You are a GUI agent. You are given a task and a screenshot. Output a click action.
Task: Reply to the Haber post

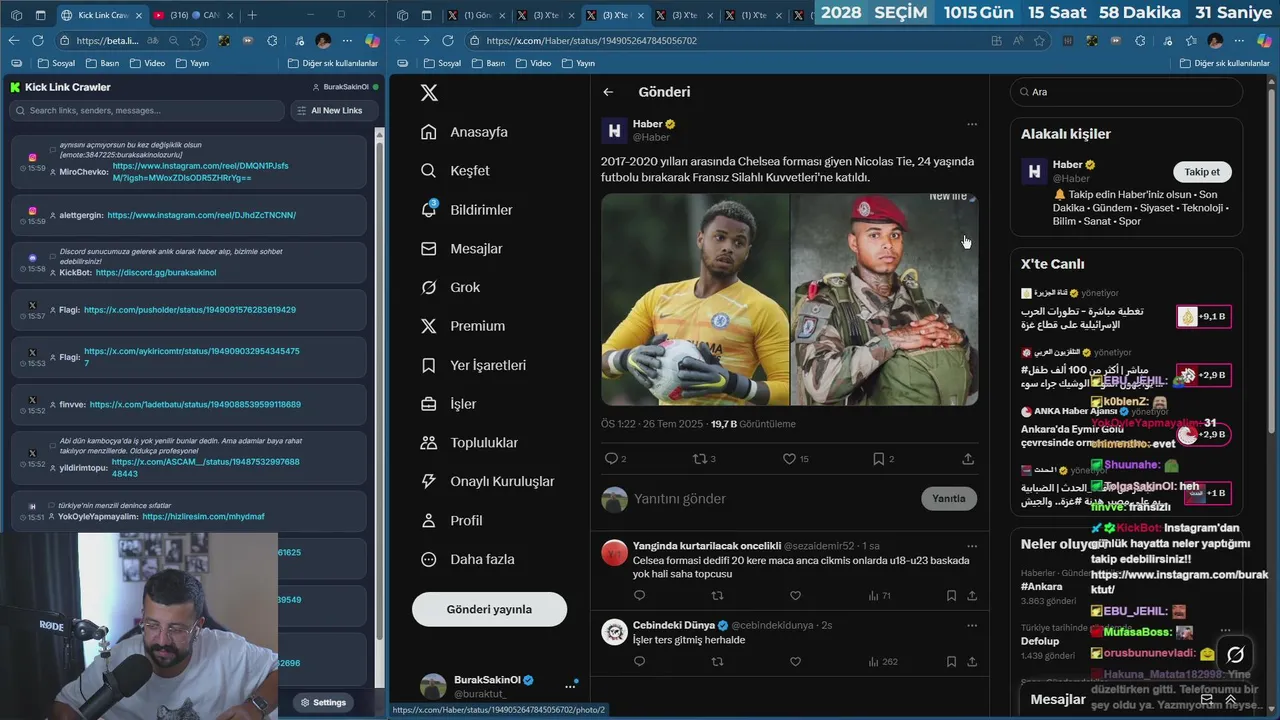(611, 459)
